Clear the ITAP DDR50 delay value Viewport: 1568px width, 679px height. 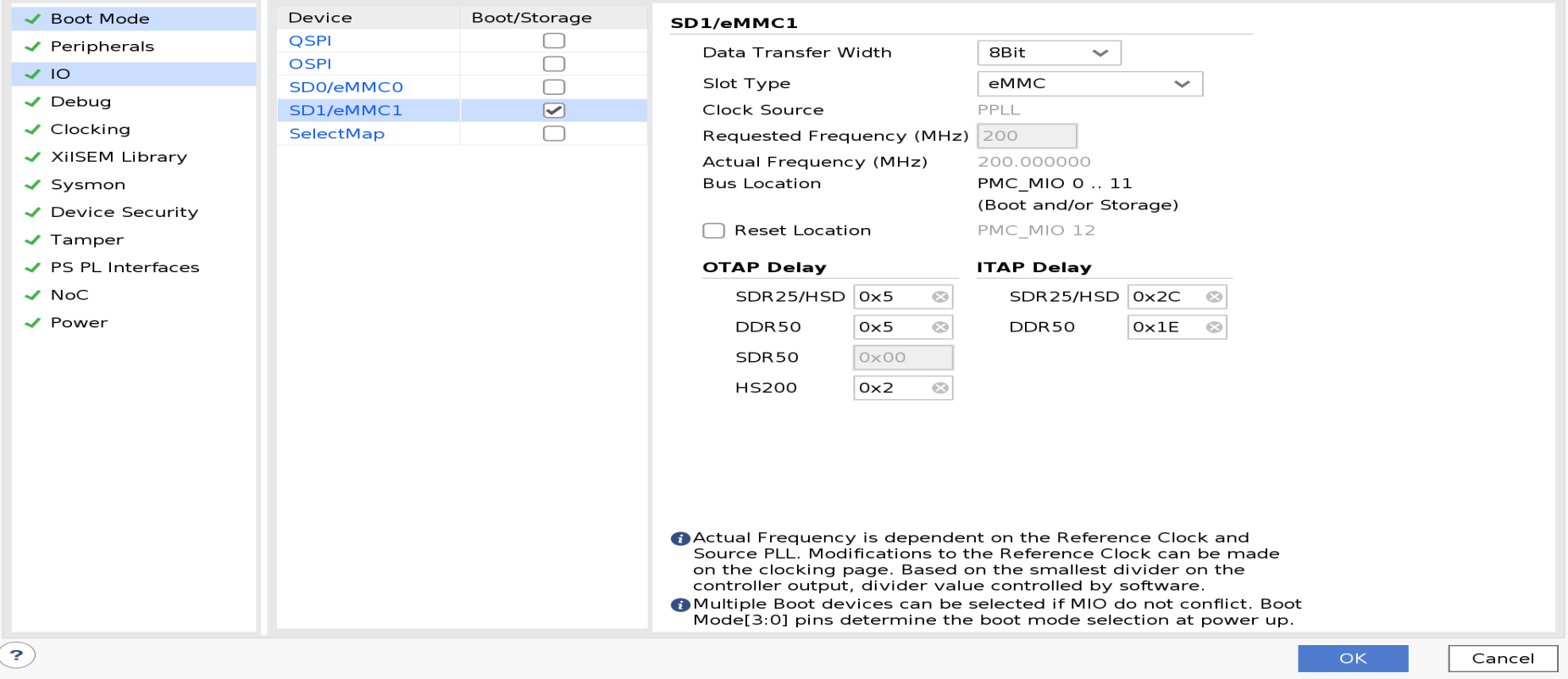[x=1213, y=327]
